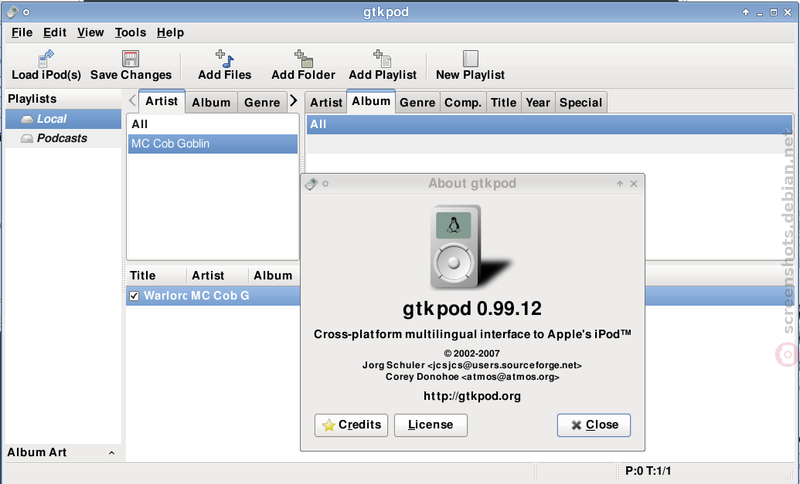This screenshot has width=800, height=484.
Task: Switch to Genre tab in first sort pane
Action: click(262, 103)
